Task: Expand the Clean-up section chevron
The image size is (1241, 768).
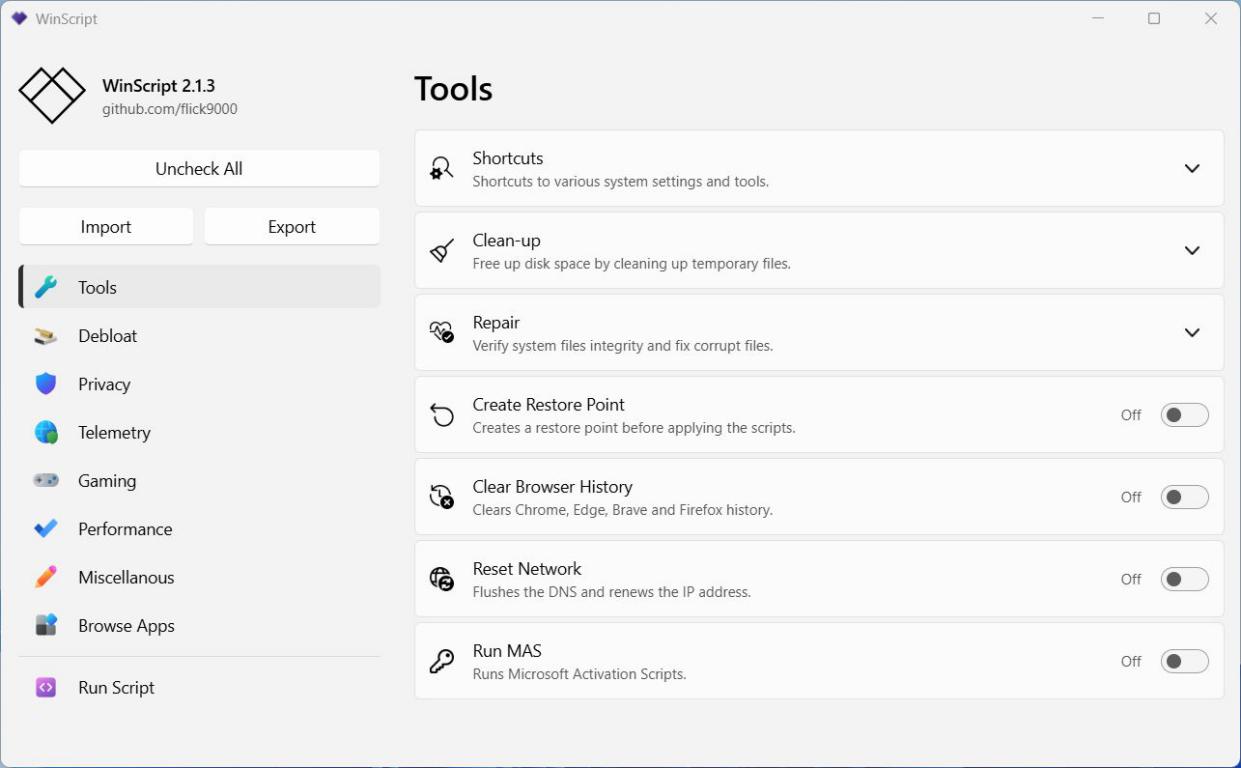Action: [x=1191, y=250]
